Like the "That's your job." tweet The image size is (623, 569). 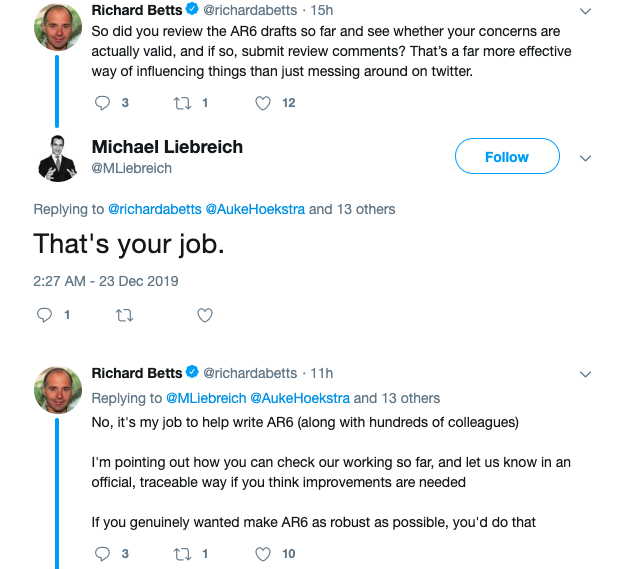click(204, 316)
